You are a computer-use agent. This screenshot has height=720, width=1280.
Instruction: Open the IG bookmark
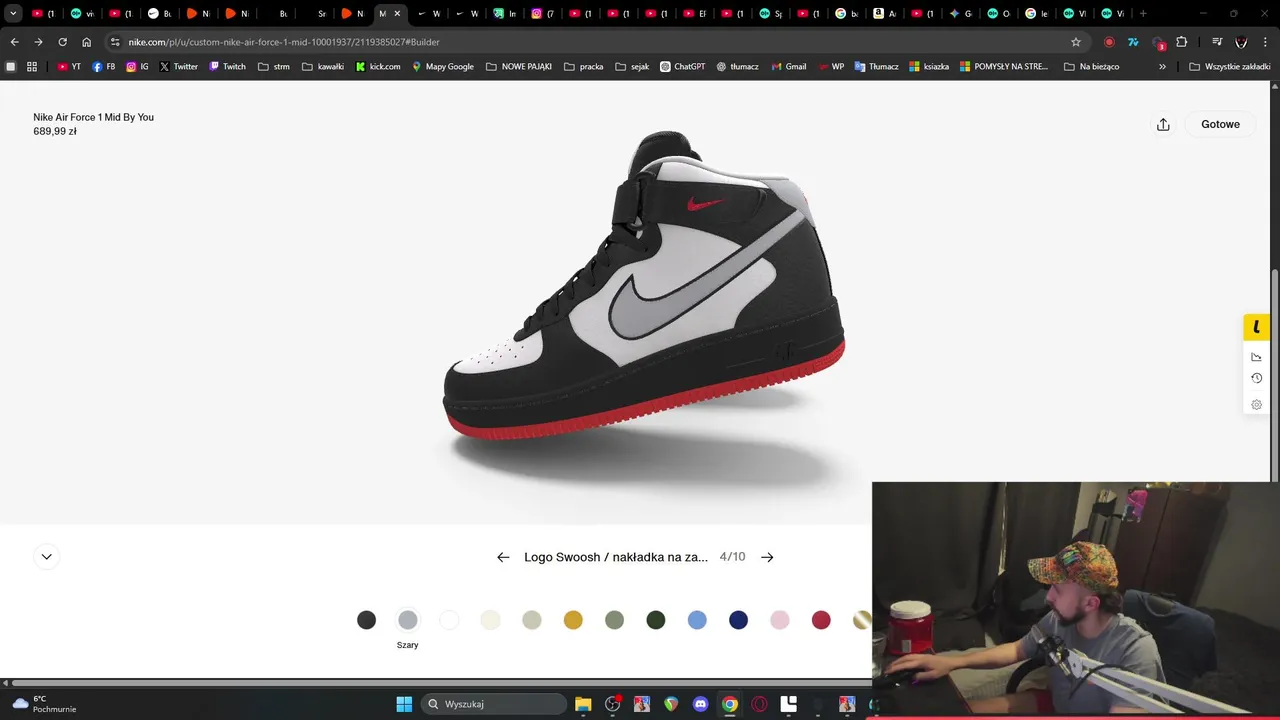coord(138,66)
